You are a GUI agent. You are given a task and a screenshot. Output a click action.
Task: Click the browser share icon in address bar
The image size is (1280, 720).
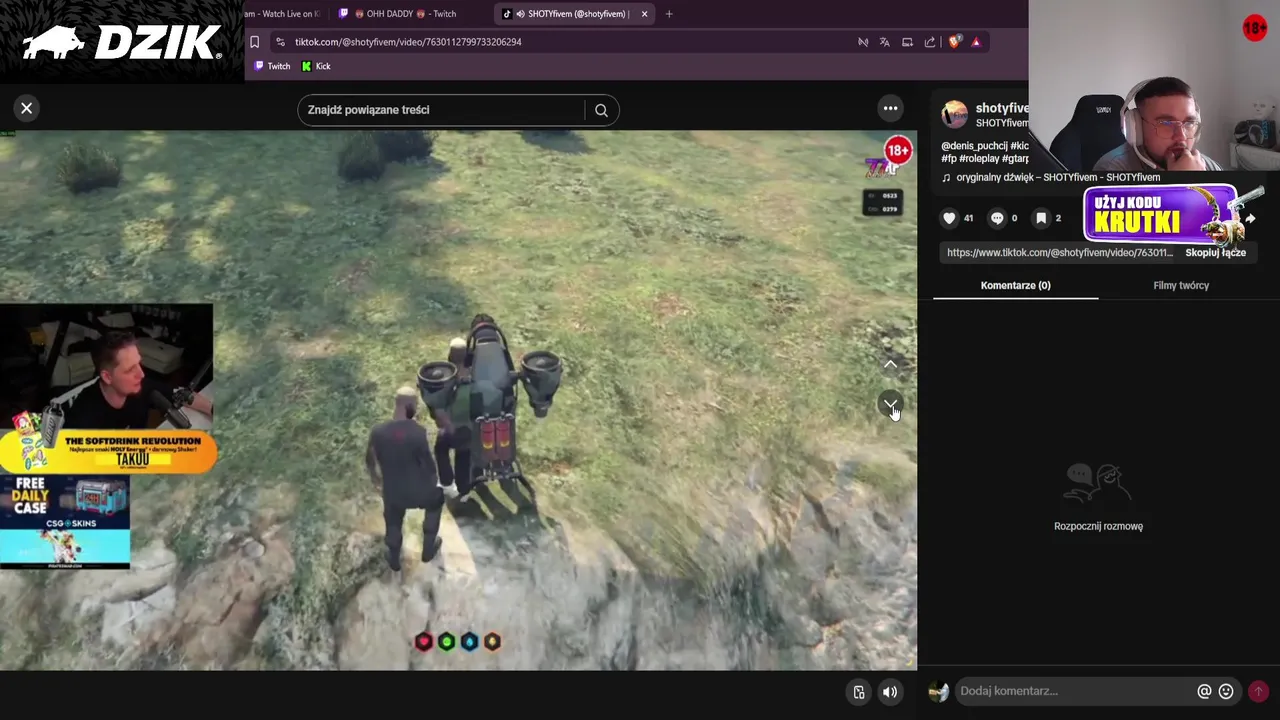coord(930,42)
